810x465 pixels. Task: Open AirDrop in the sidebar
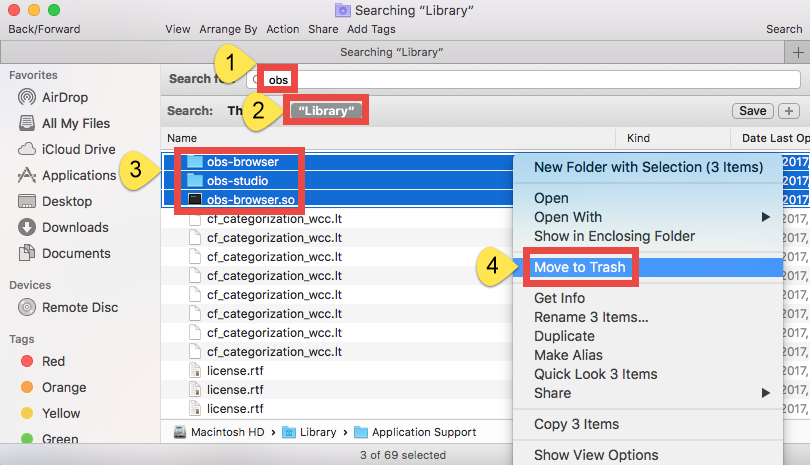(x=53, y=97)
